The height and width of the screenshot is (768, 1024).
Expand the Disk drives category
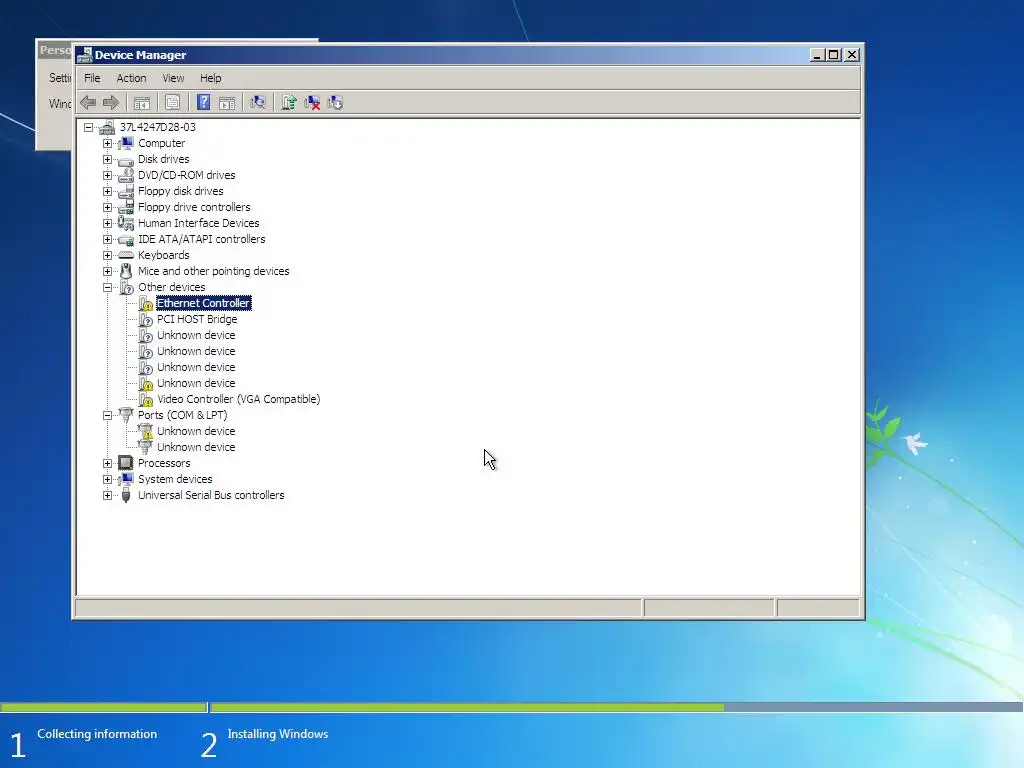pos(108,159)
